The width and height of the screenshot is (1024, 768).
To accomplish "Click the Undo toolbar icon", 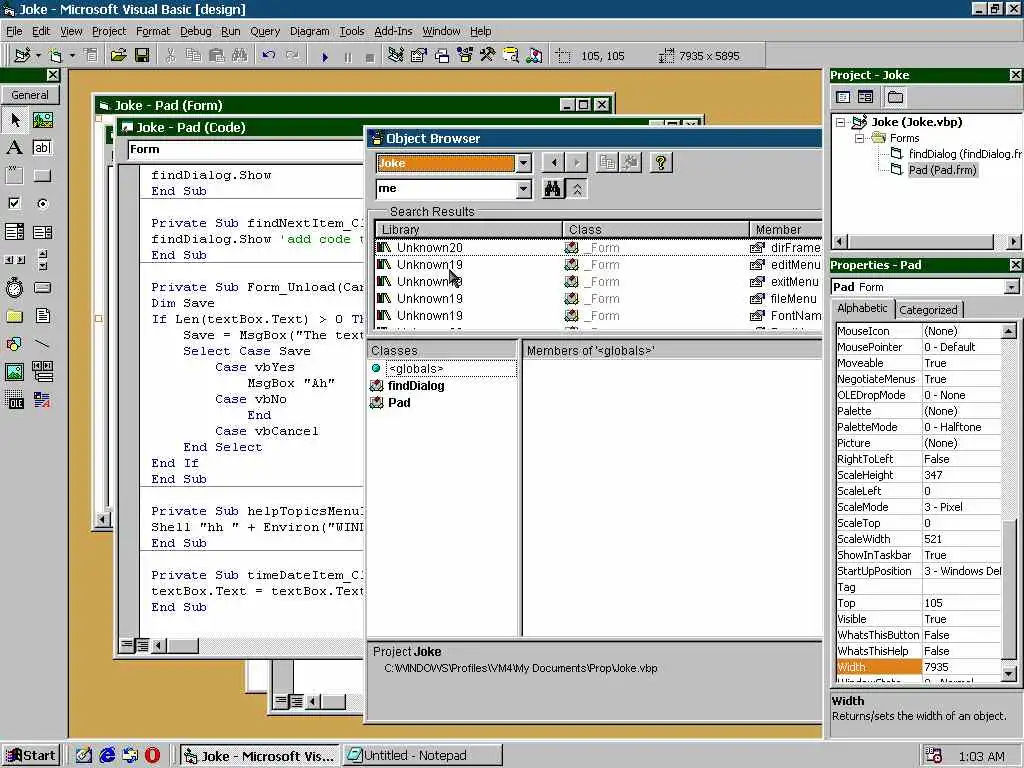I will (268, 56).
